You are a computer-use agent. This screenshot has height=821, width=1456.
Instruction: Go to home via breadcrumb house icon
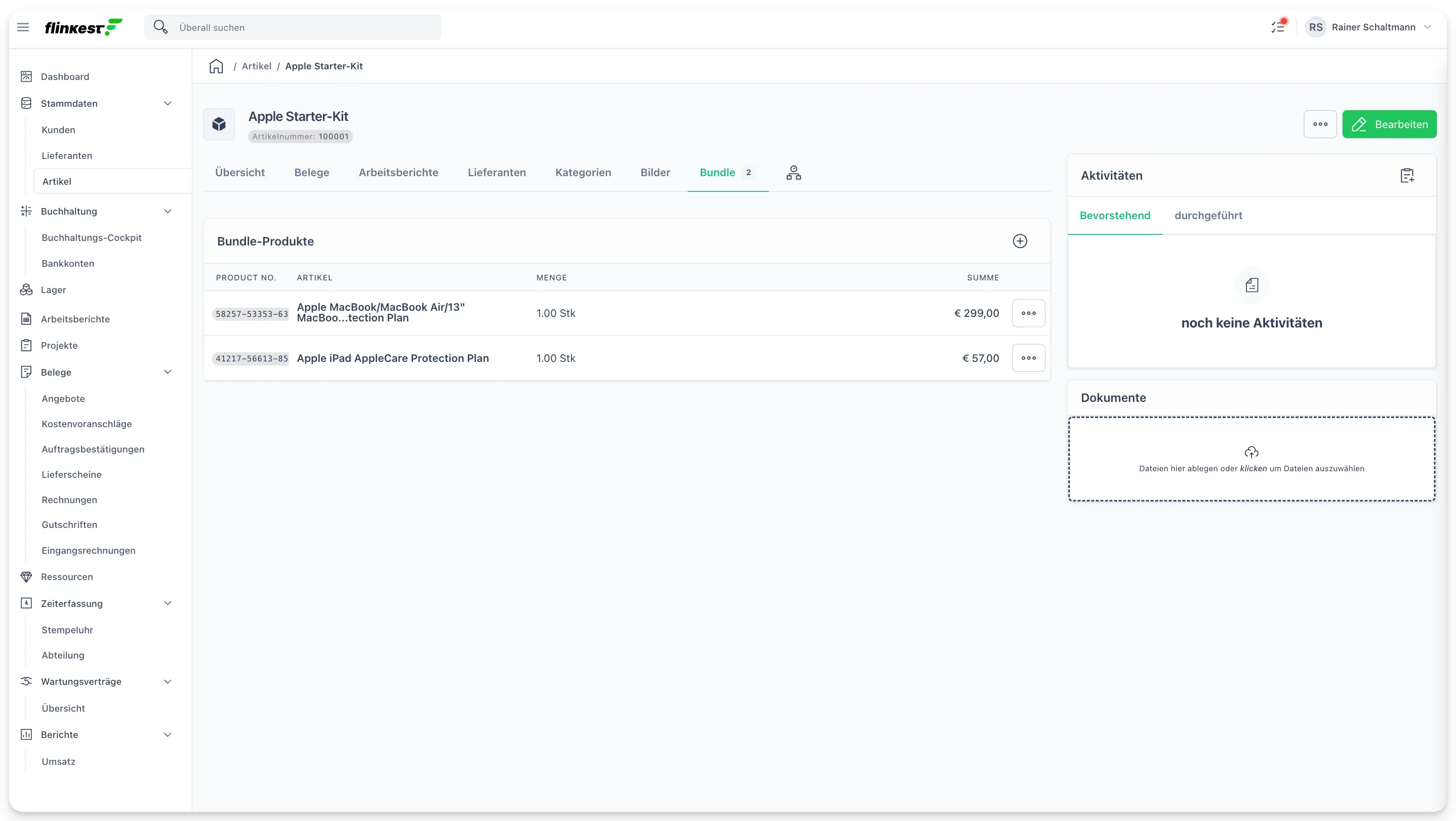click(x=216, y=66)
